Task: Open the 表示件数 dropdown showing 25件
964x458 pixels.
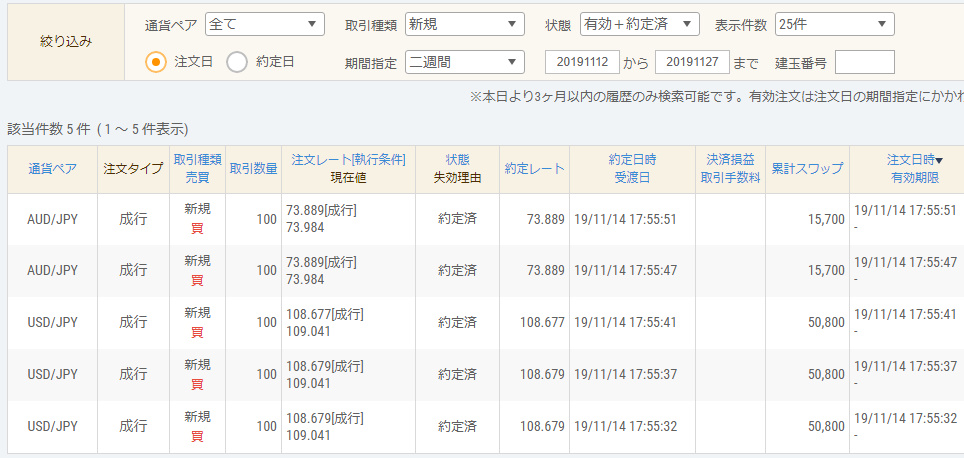Action: [x=834, y=24]
